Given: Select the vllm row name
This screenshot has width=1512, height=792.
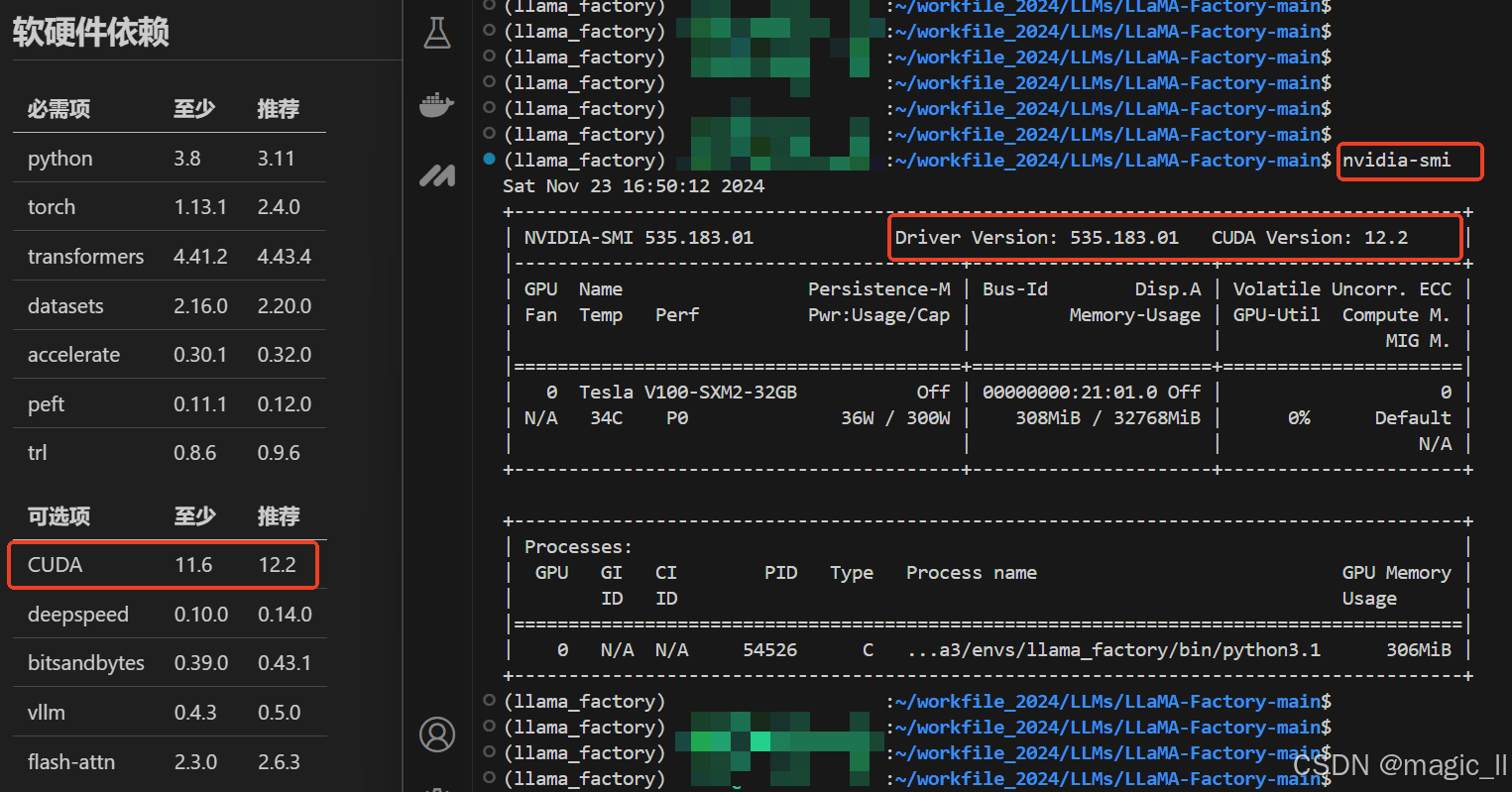Looking at the screenshot, I should click(47, 713).
